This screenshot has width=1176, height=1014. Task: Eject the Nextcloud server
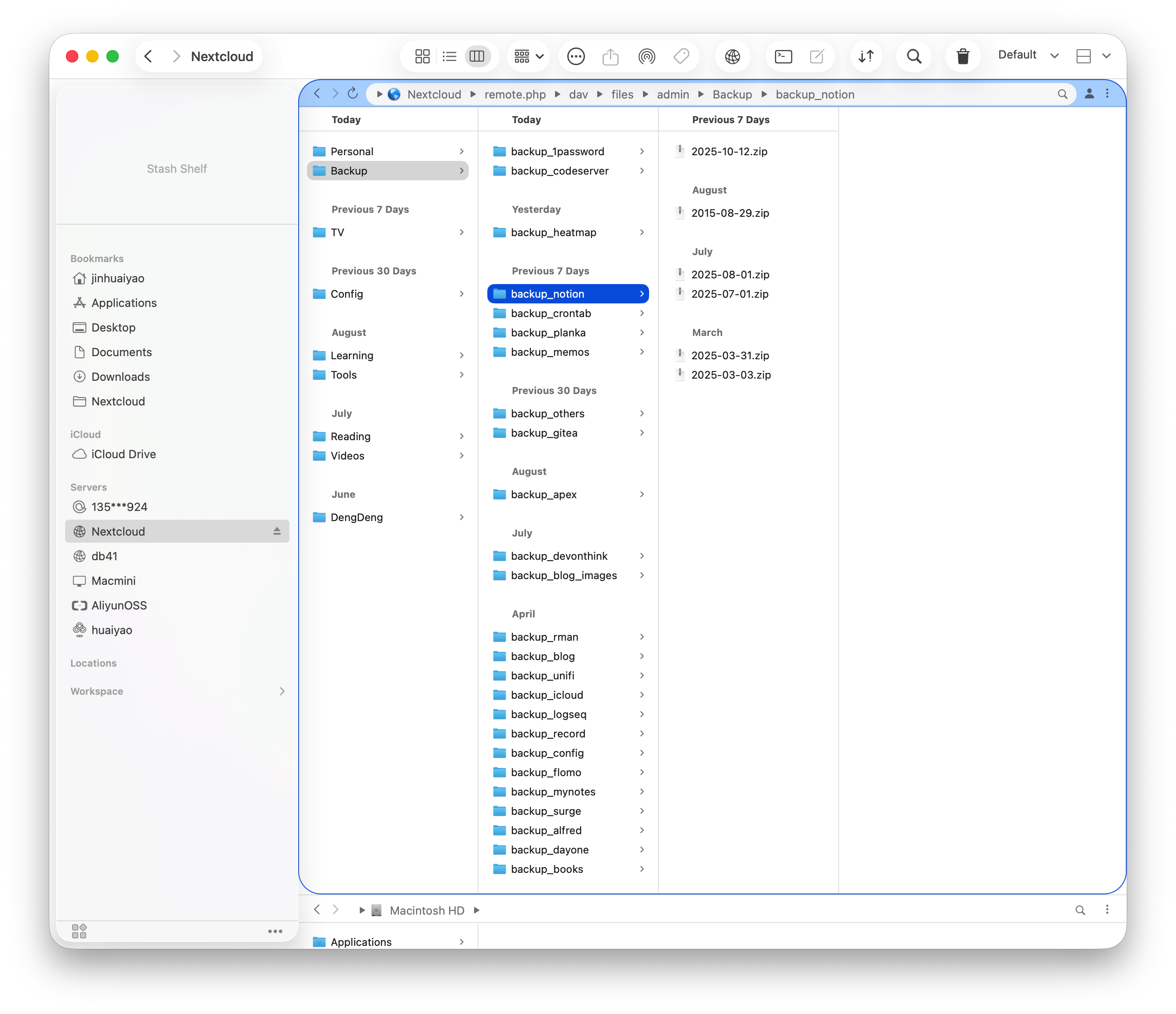(277, 531)
